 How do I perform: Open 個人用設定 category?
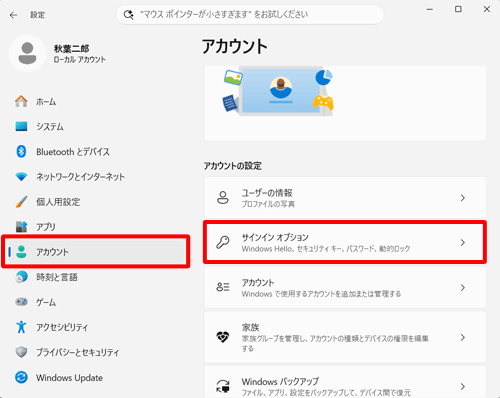(x=58, y=202)
